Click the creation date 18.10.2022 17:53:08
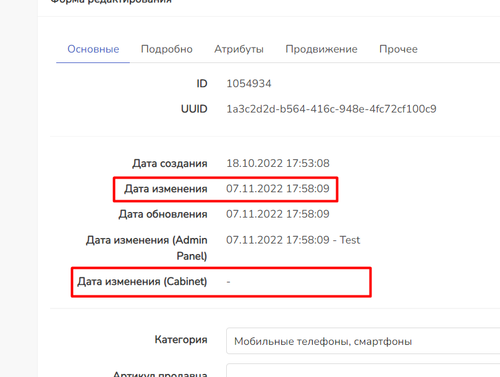The height and width of the screenshot is (377, 500). [x=278, y=163]
